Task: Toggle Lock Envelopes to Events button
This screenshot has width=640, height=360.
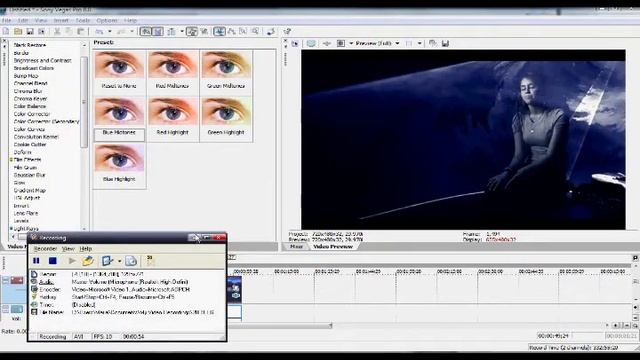Action: click(192, 31)
